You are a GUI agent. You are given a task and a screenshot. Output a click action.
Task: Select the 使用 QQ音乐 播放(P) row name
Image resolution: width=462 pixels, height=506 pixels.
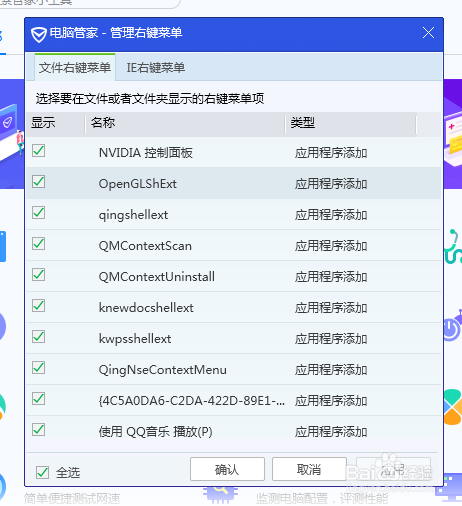click(x=155, y=432)
